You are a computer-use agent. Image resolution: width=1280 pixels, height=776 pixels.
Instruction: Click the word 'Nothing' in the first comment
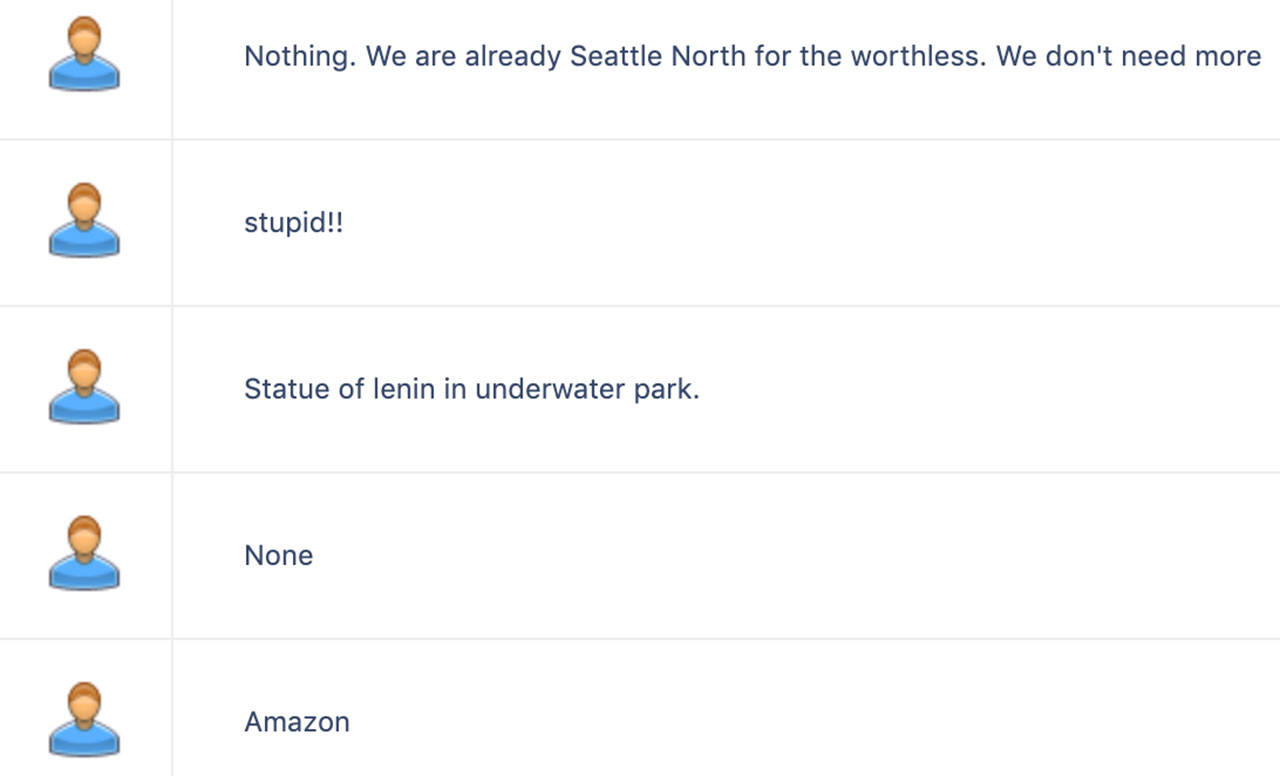[299, 56]
